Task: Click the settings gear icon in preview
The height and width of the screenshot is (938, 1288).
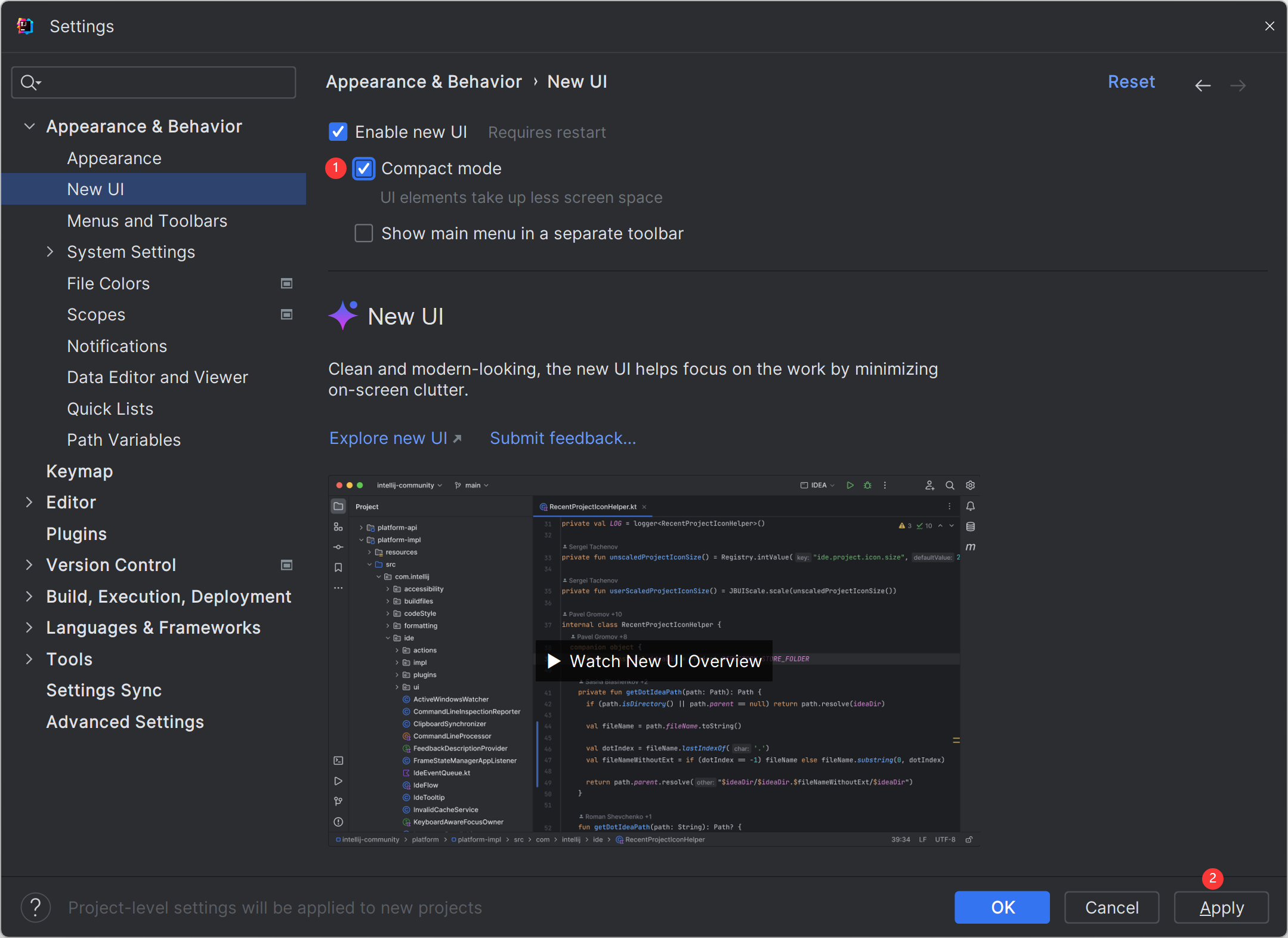Action: [x=970, y=485]
